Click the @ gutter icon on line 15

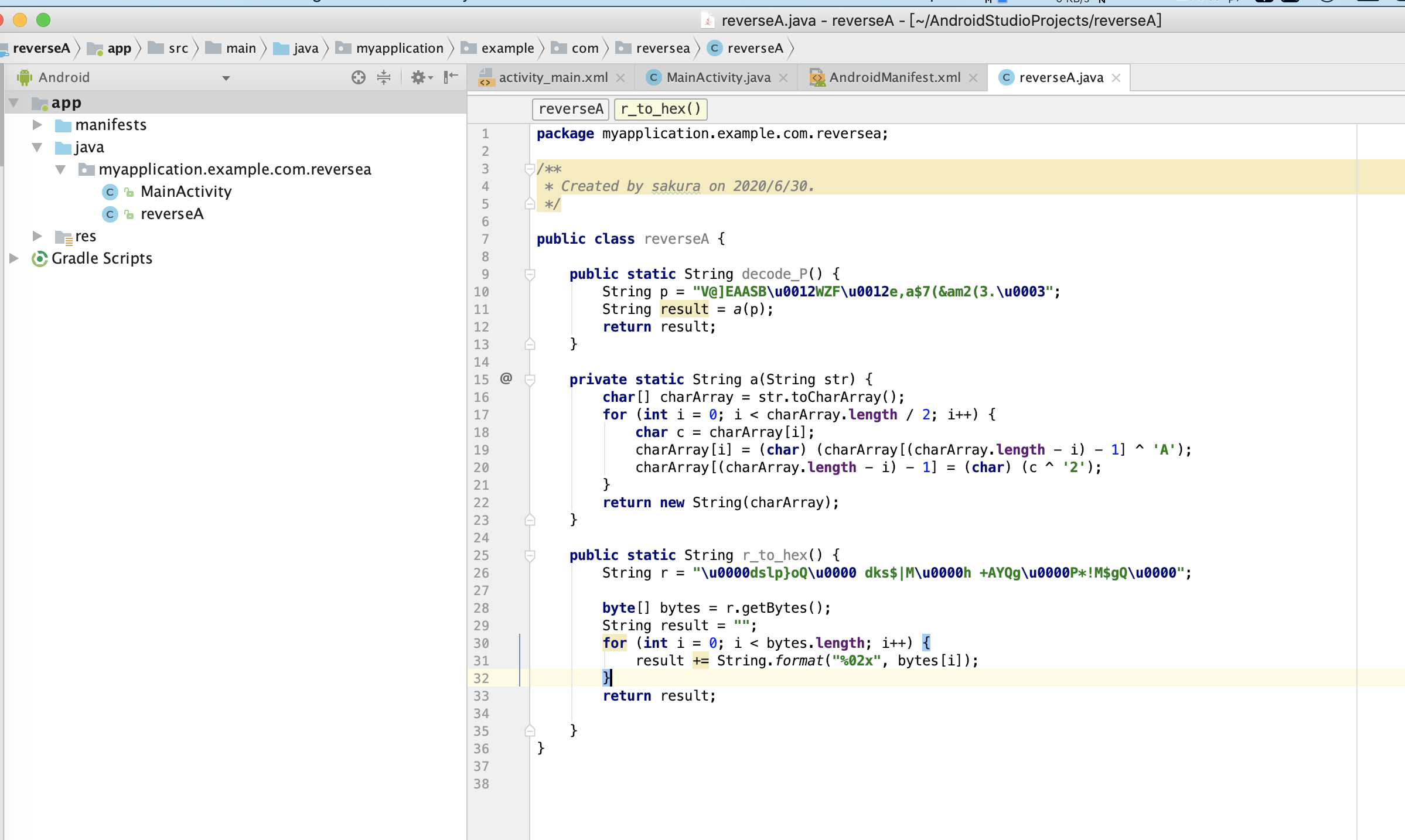[506, 378]
